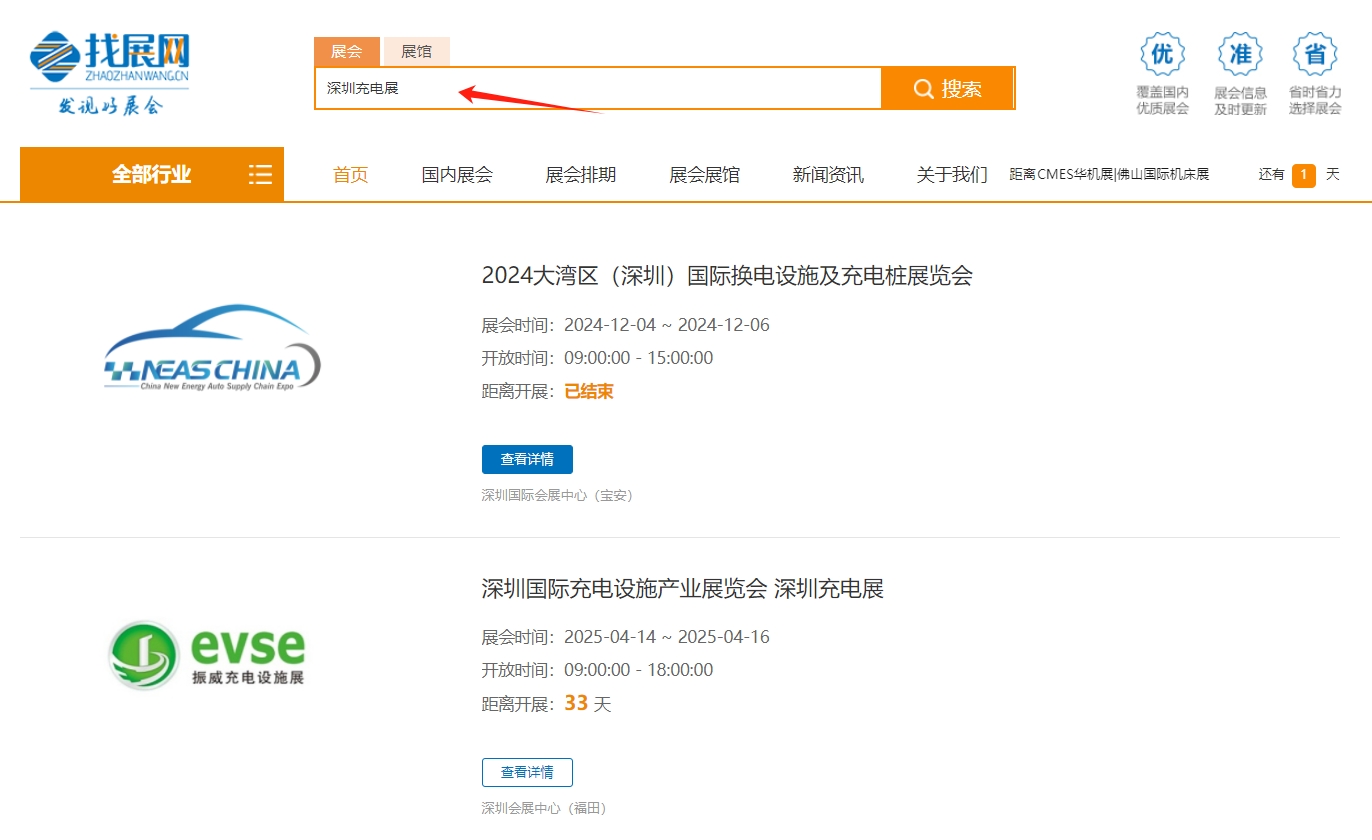
Task: Click the 距离CMES华机展 countdown notice
Action: pyautogui.click(x=1109, y=174)
